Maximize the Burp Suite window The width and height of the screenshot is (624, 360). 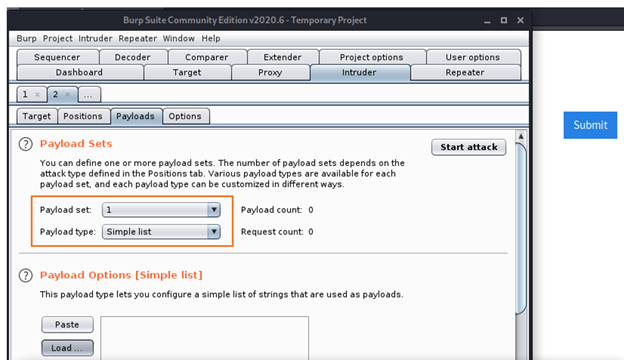pyautogui.click(x=504, y=20)
